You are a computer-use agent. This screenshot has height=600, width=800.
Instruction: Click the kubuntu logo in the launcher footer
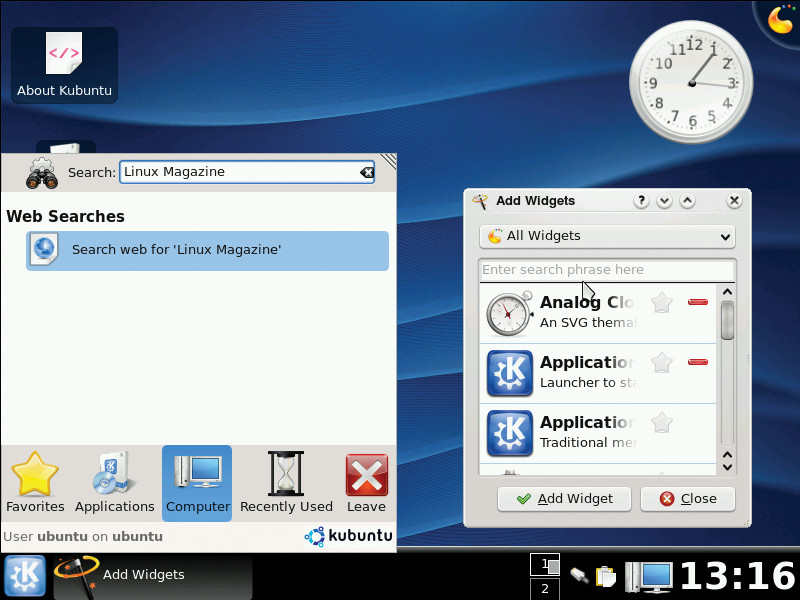(x=349, y=536)
